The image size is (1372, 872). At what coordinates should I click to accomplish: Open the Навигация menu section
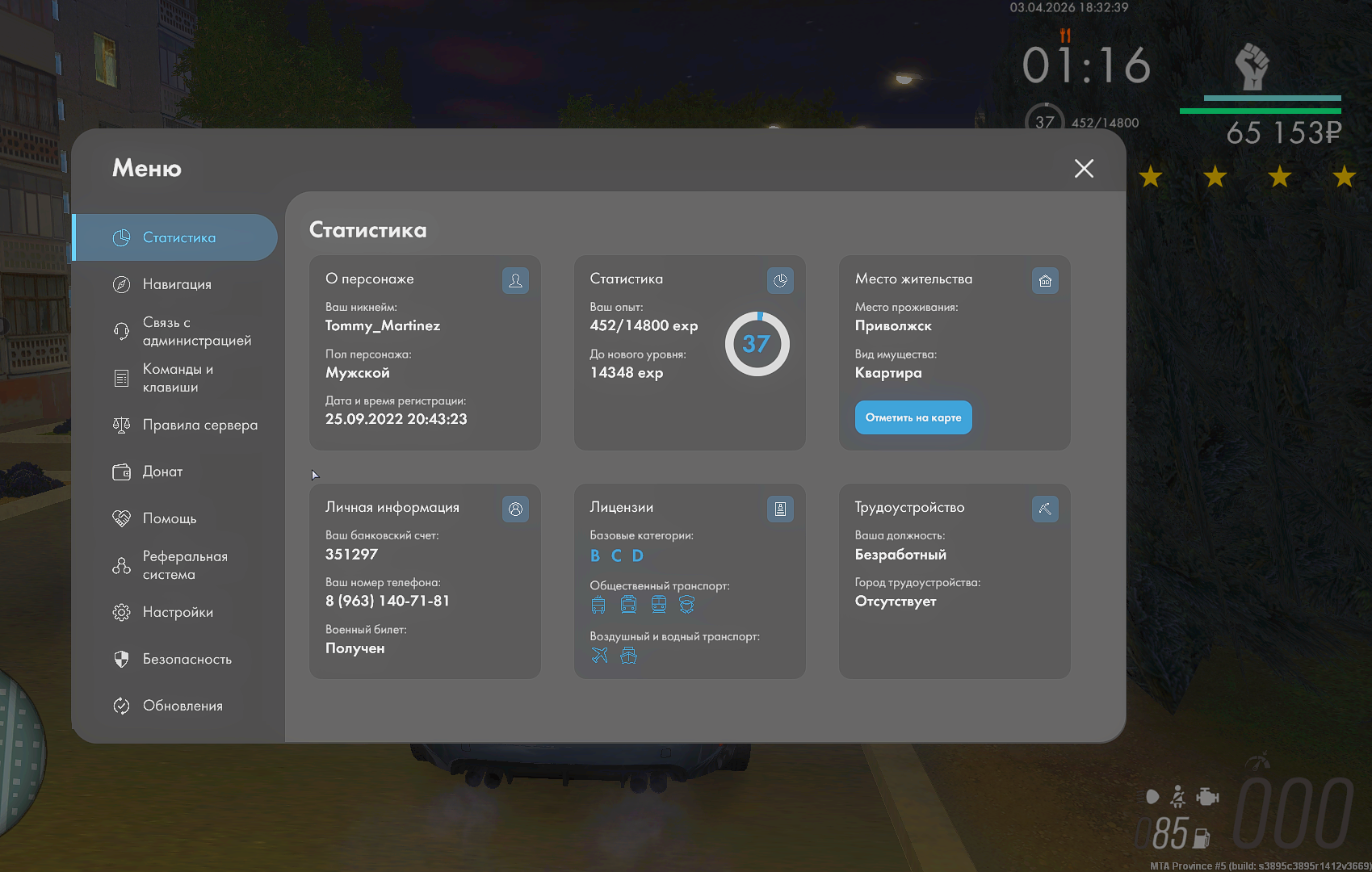point(177,284)
